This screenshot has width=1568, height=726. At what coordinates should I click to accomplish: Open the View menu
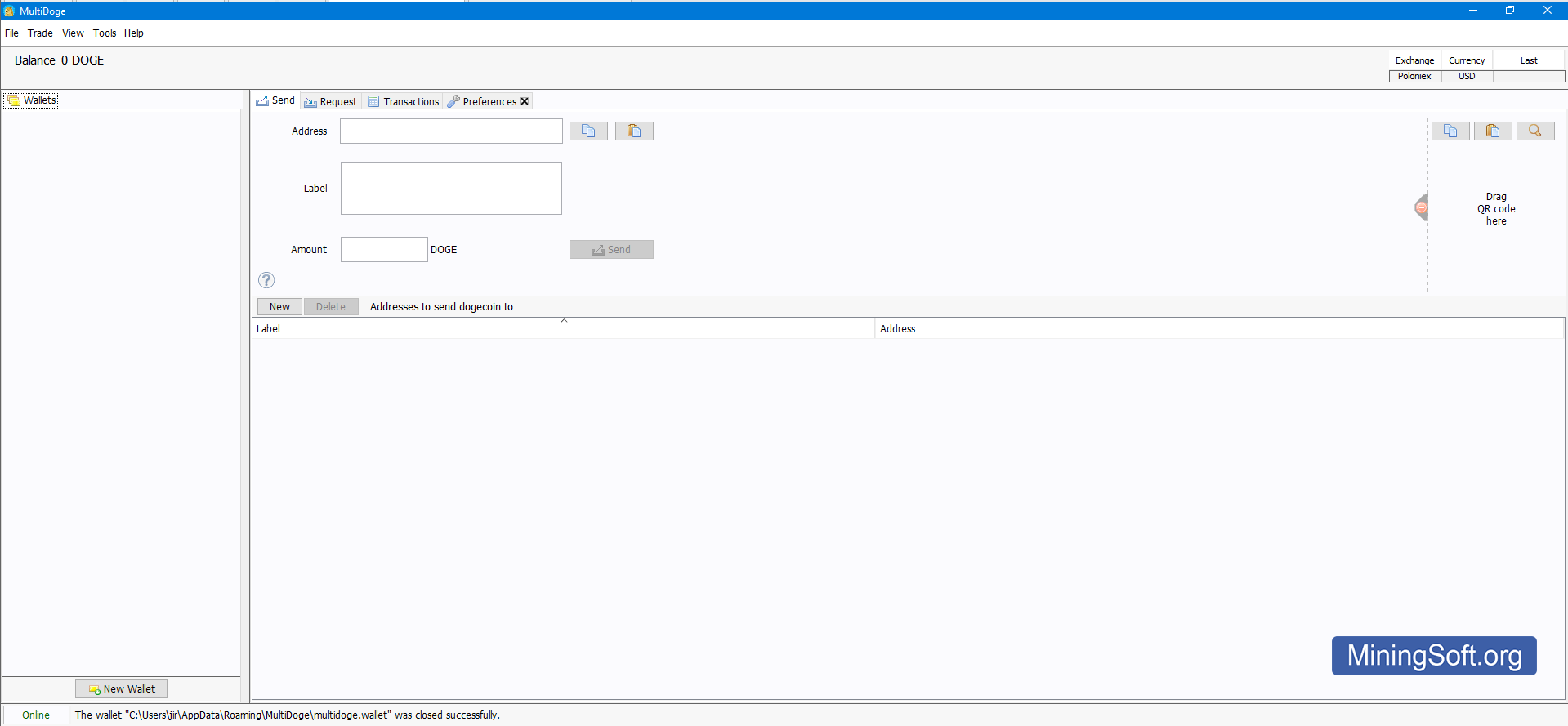[73, 33]
